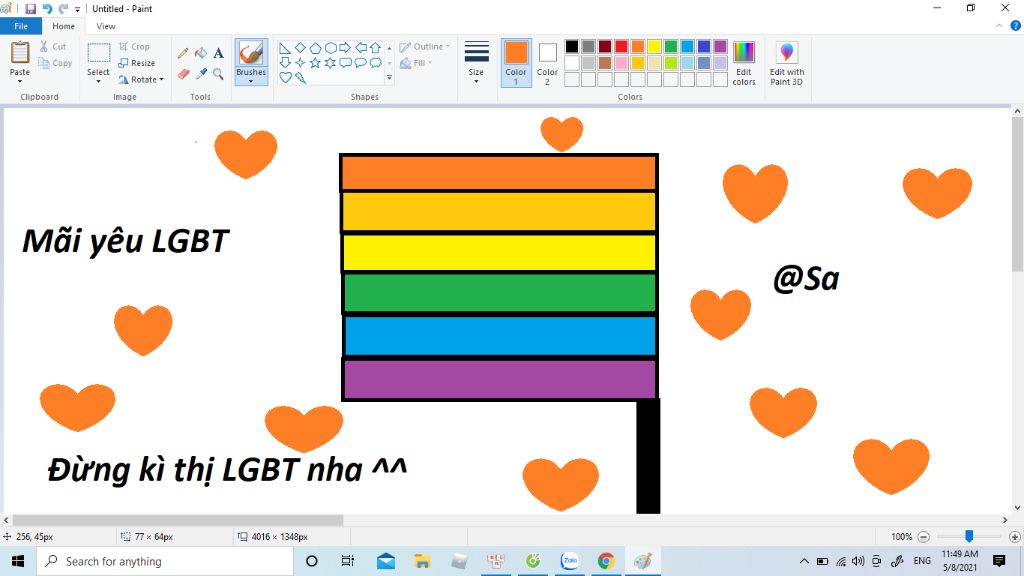
Task: Click the Copy button
Action: [55, 63]
